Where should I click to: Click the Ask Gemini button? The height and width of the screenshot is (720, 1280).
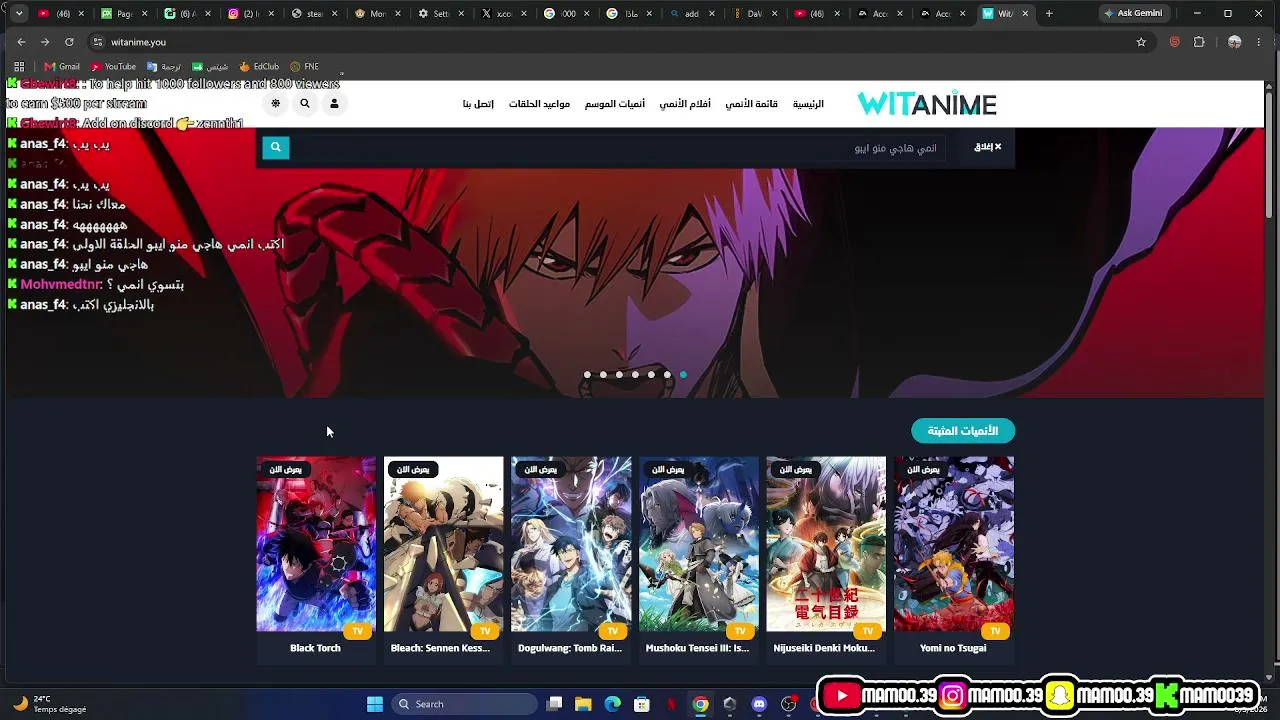click(1133, 14)
